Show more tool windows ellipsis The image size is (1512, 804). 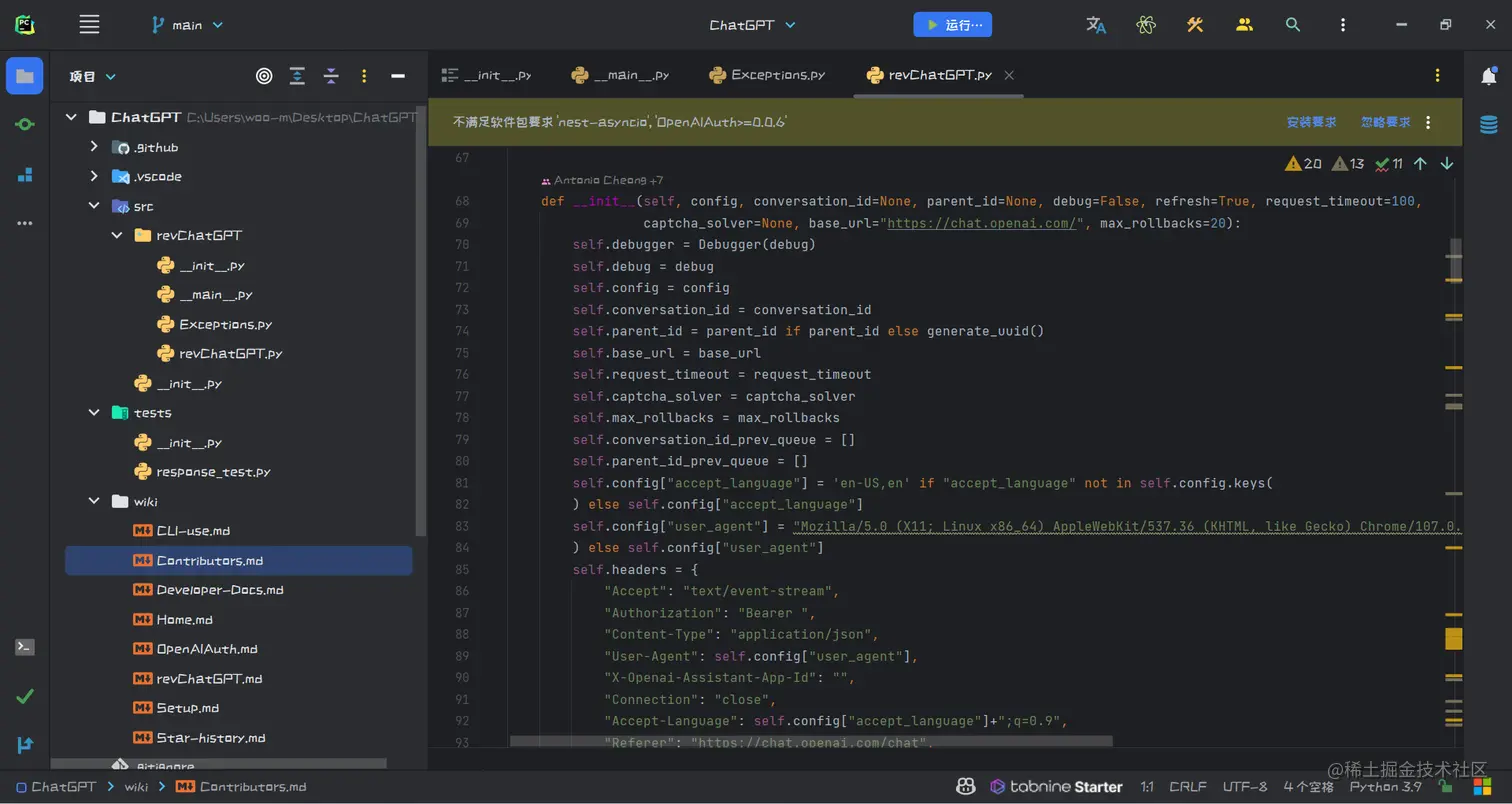[25, 223]
